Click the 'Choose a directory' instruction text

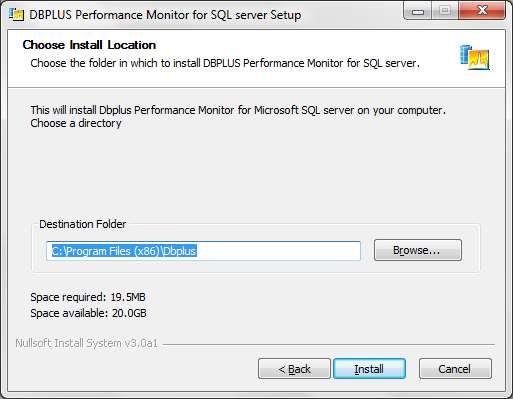76,123
